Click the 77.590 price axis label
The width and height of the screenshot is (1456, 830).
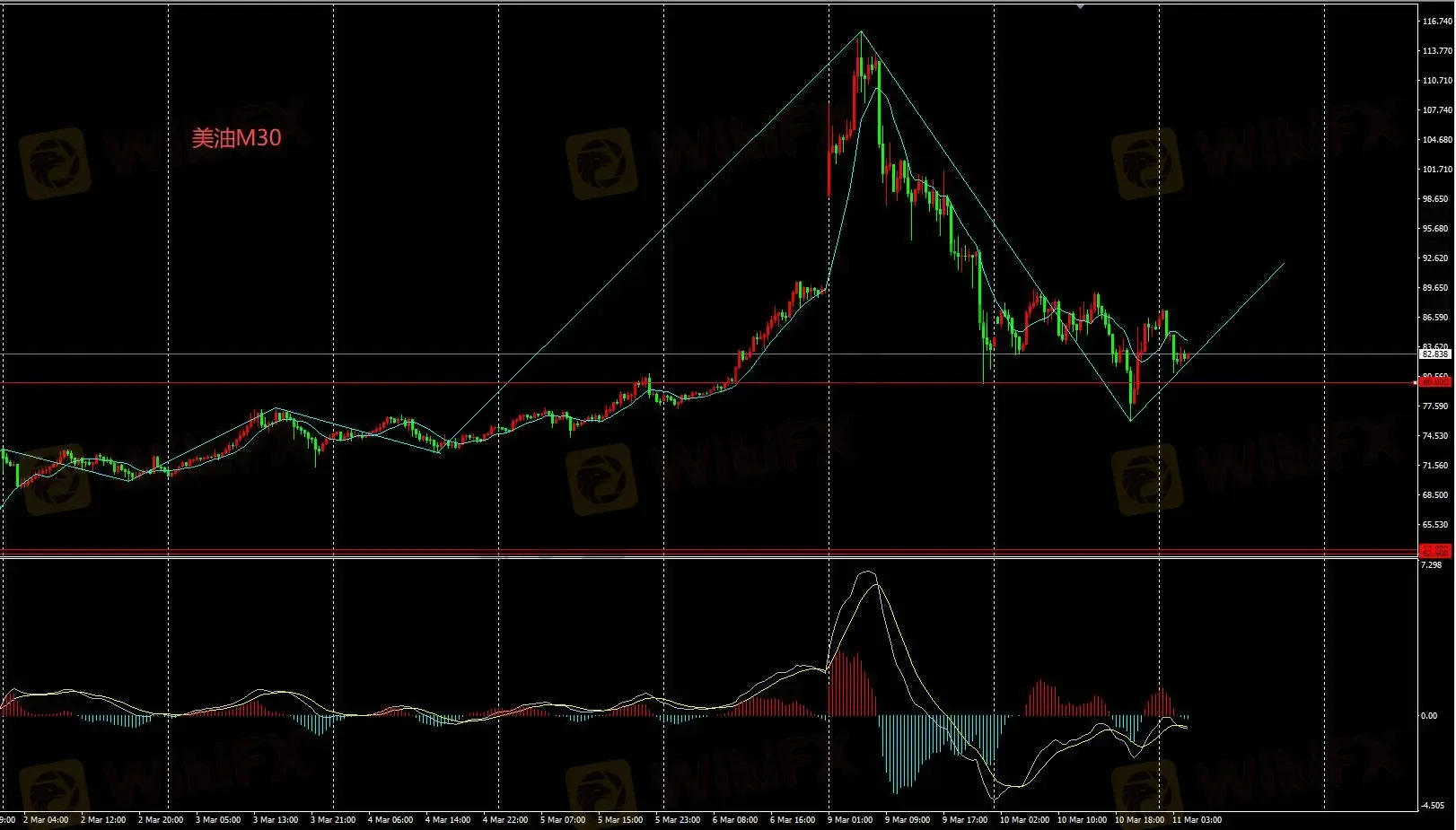pos(1437,406)
